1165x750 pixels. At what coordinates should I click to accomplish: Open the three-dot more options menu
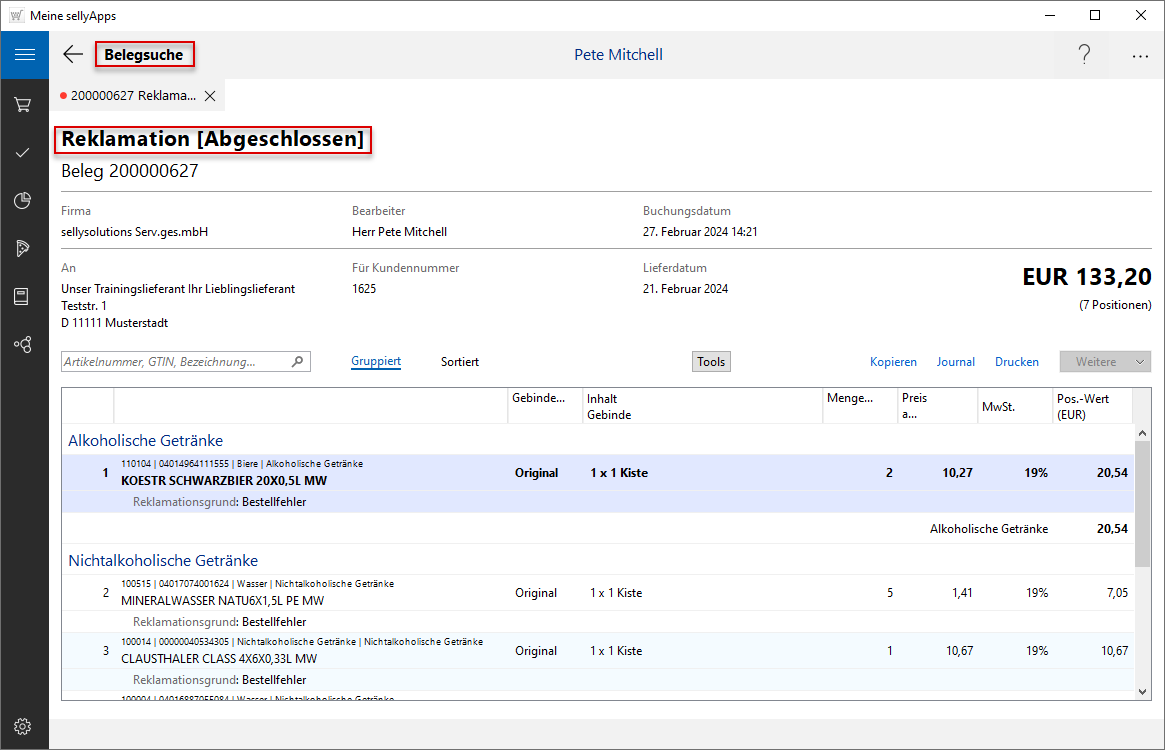click(1140, 56)
